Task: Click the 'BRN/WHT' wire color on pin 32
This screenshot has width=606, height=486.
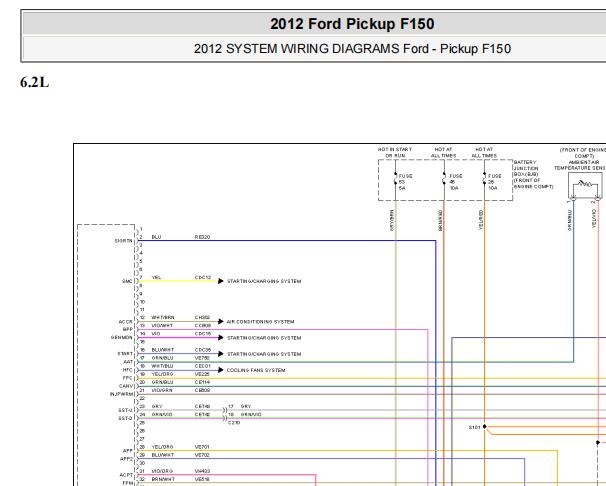Action: click(x=163, y=479)
